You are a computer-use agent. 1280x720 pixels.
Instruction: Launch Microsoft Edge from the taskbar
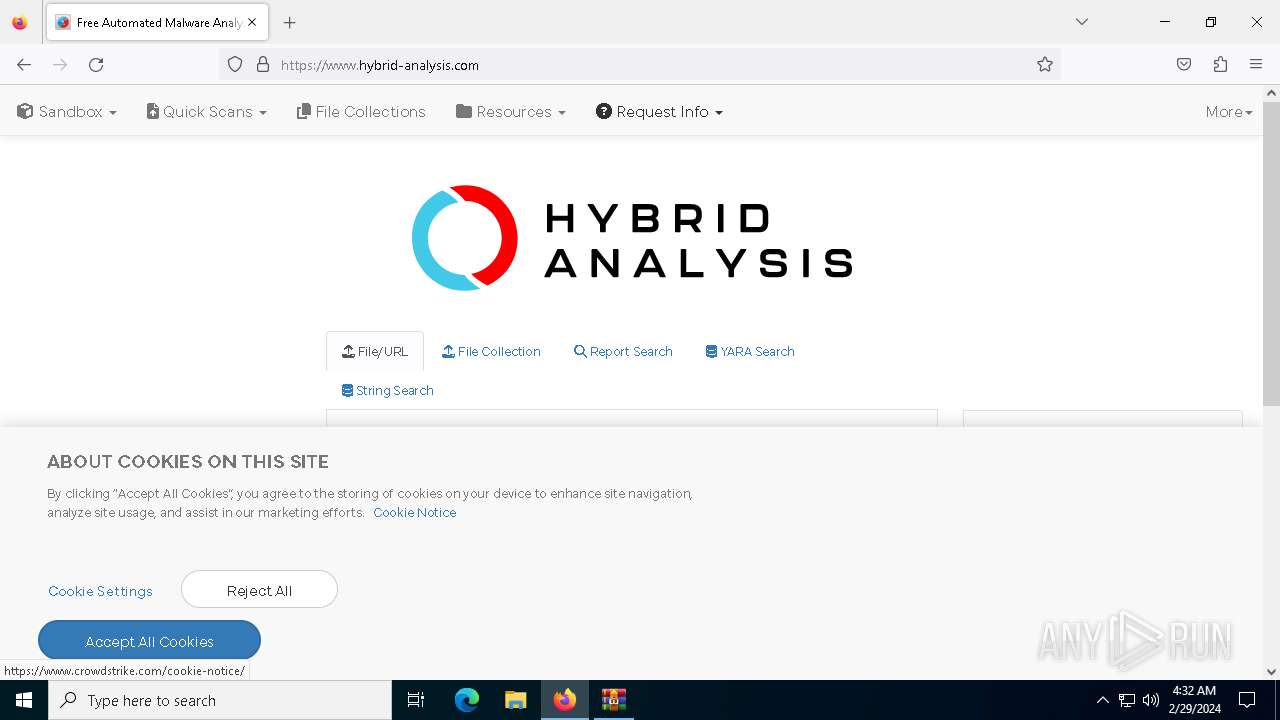tap(467, 700)
